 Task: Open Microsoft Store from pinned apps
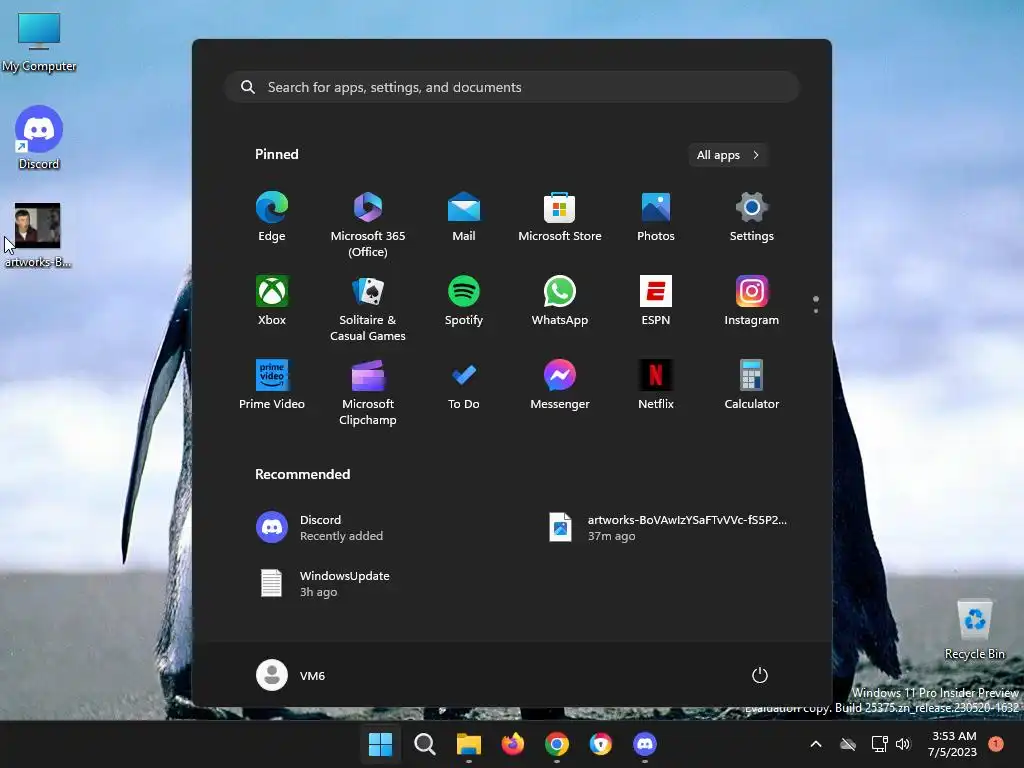tap(560, 217)
